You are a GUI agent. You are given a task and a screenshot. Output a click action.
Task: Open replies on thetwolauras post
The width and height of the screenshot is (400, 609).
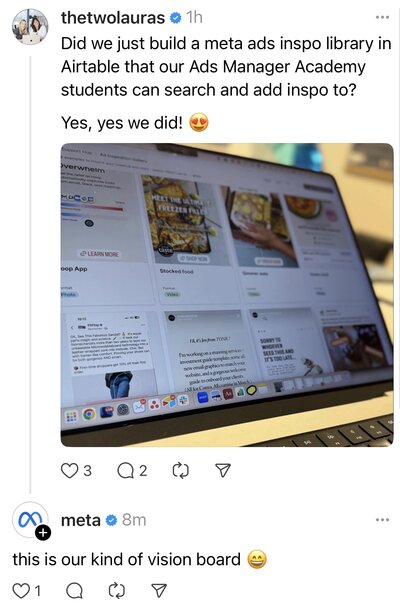pyautogui.click(x=125, y=471)
